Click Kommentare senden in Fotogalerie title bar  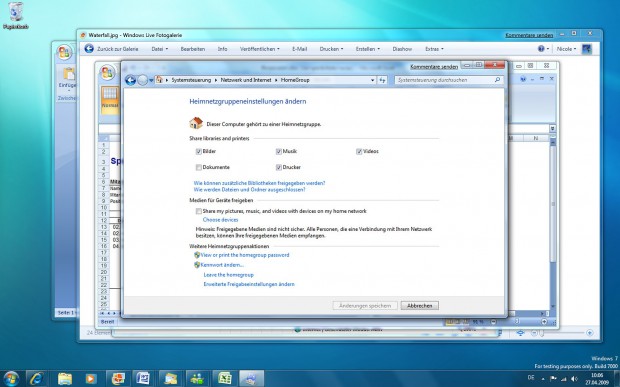tap(529, 35)
